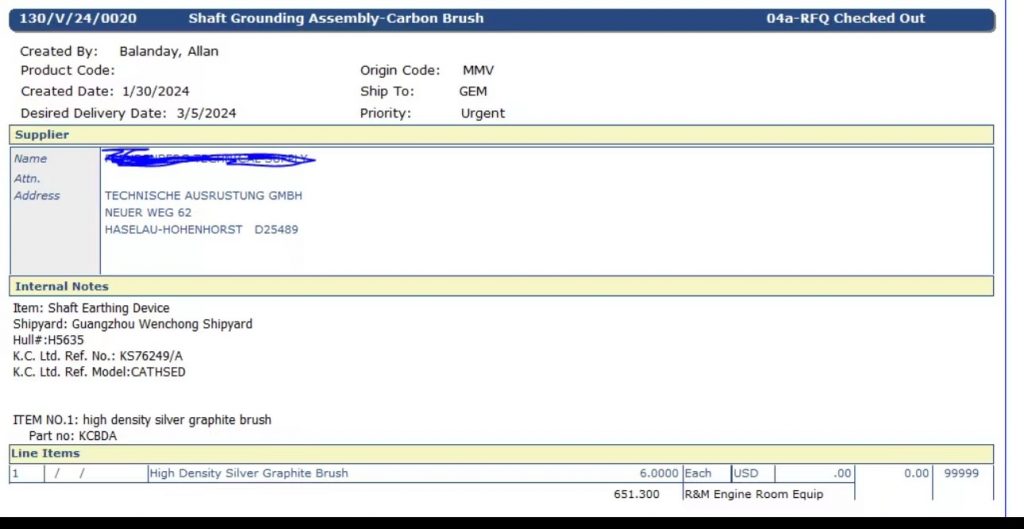Click the K.C. Ltd. Ref. No. note line
Viewport: 1024px width, 529px height.
(x=99, y=356)
